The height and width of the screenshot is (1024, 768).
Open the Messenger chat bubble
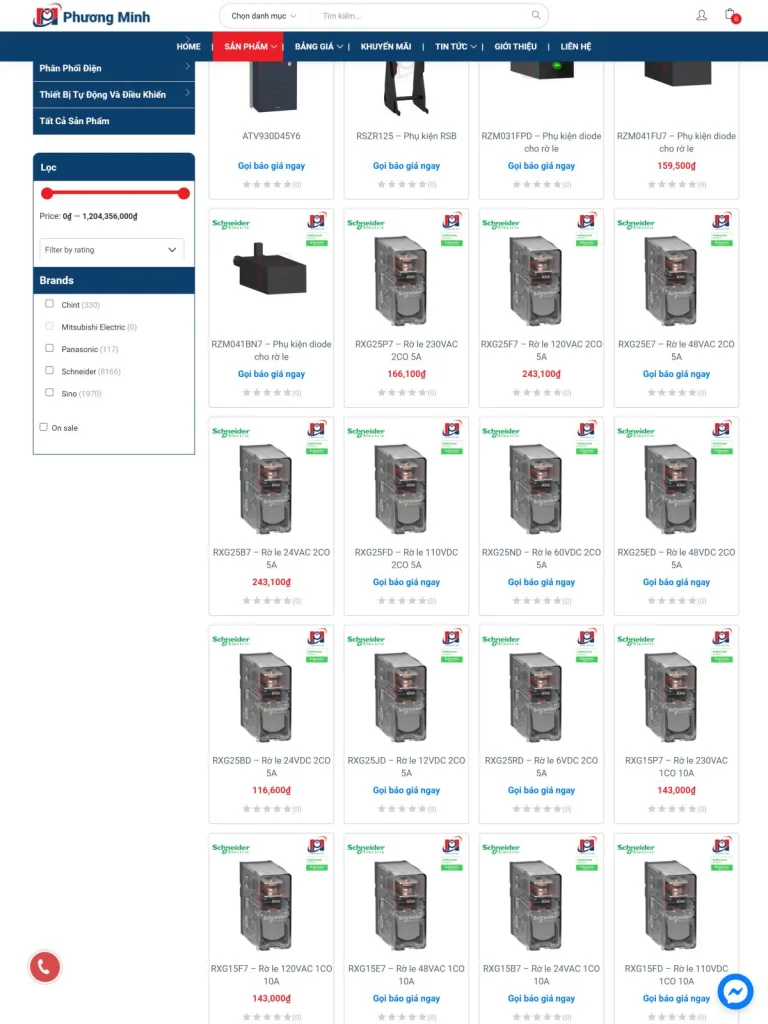735,991
